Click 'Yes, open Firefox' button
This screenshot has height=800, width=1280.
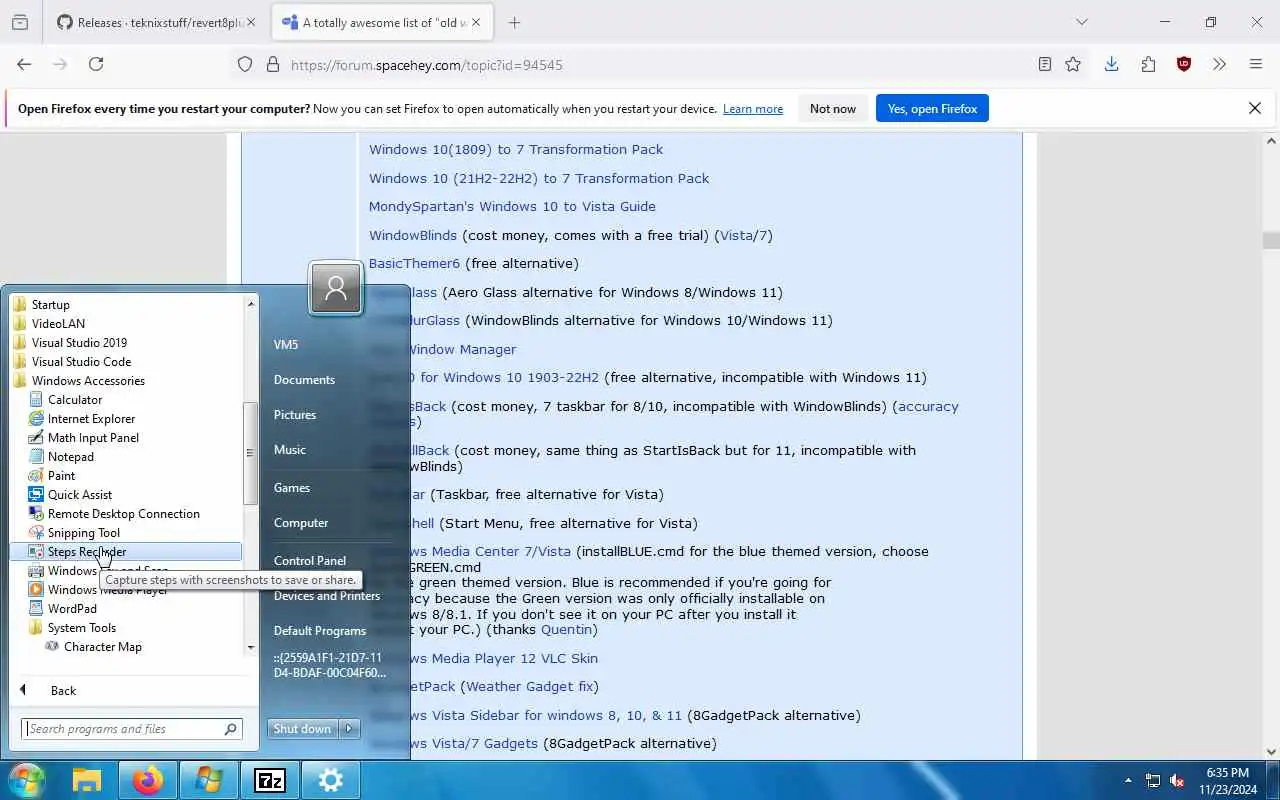point(932,108)
